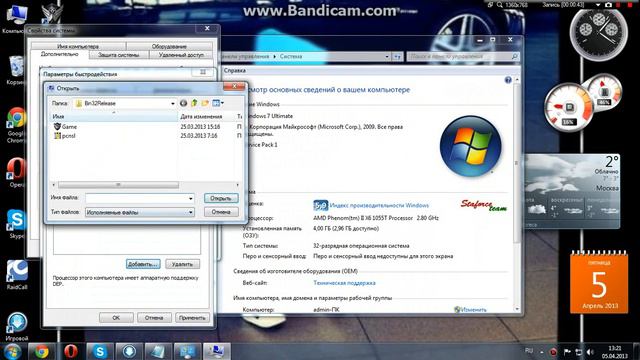Open the network icon in system tray
This screenshot has height=360, width=640.
(x=578, y=352)
